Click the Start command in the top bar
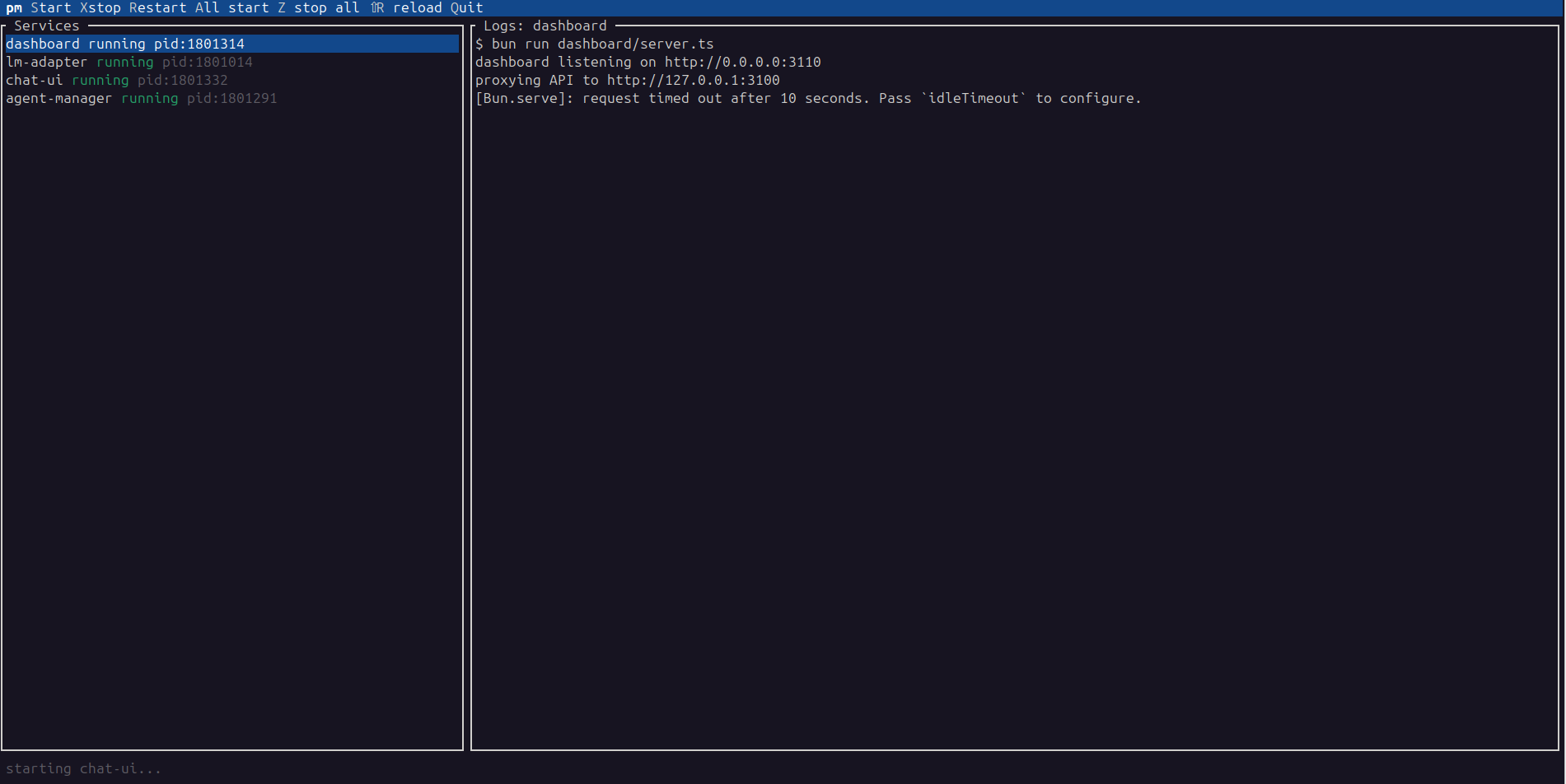 51,8
